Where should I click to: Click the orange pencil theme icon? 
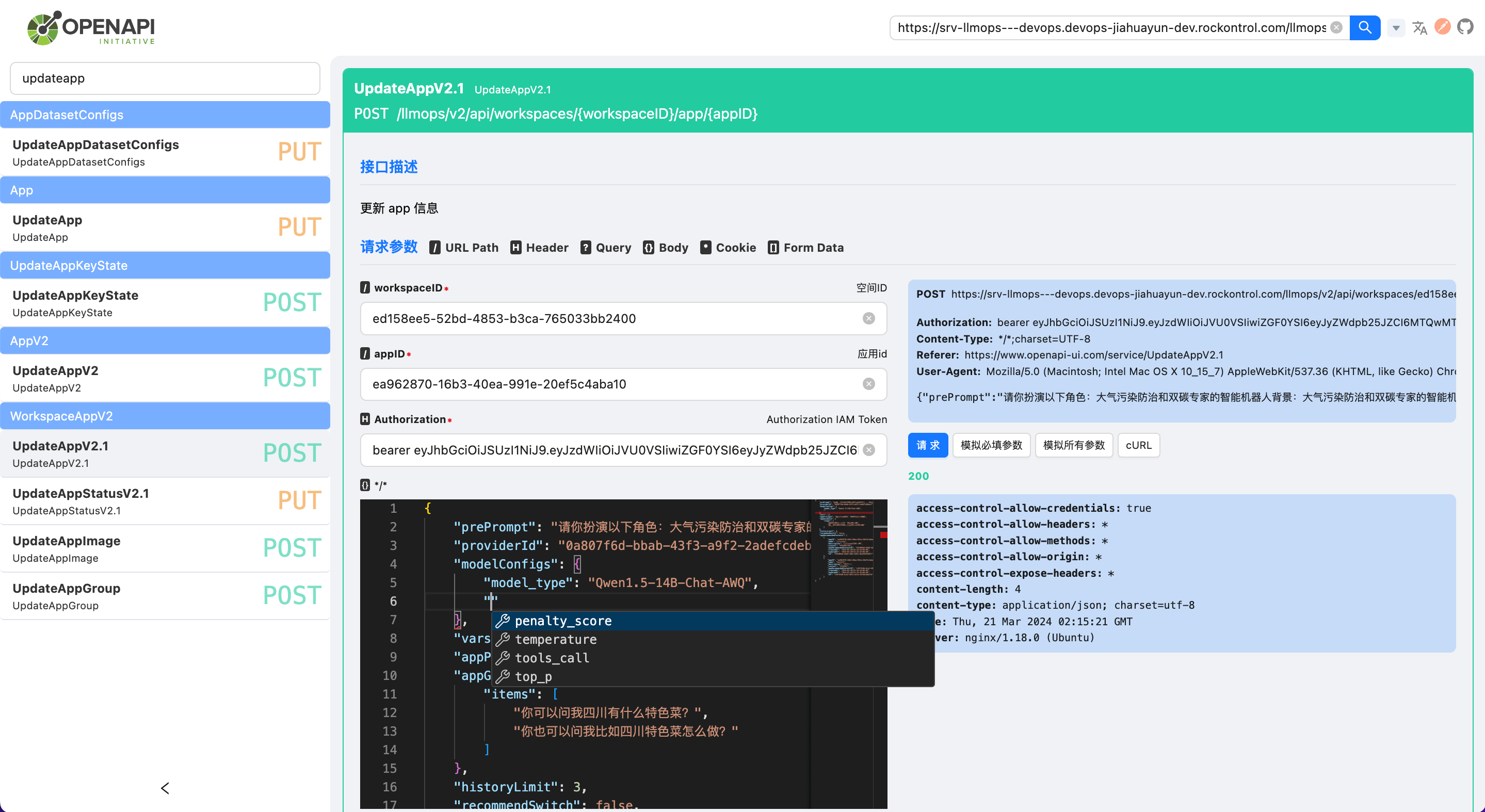point(1442,27)
